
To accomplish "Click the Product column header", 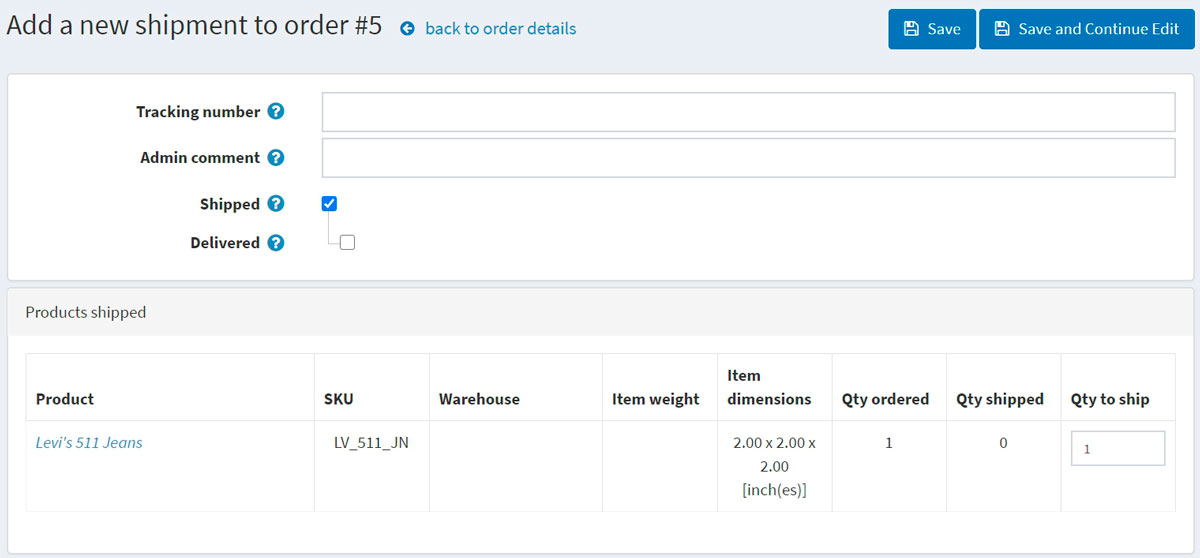I will 65,399.
